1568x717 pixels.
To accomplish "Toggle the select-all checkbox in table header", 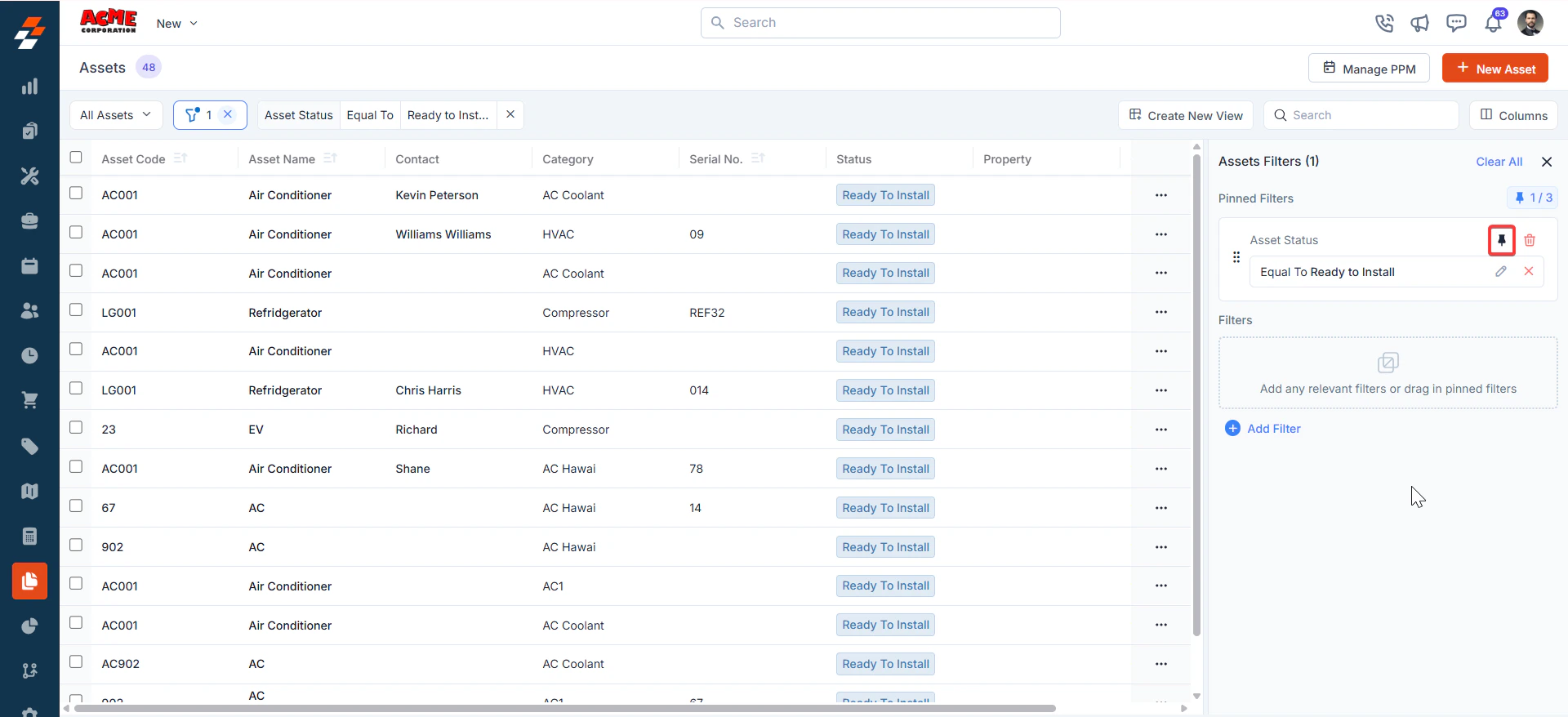I will (76, 157).
